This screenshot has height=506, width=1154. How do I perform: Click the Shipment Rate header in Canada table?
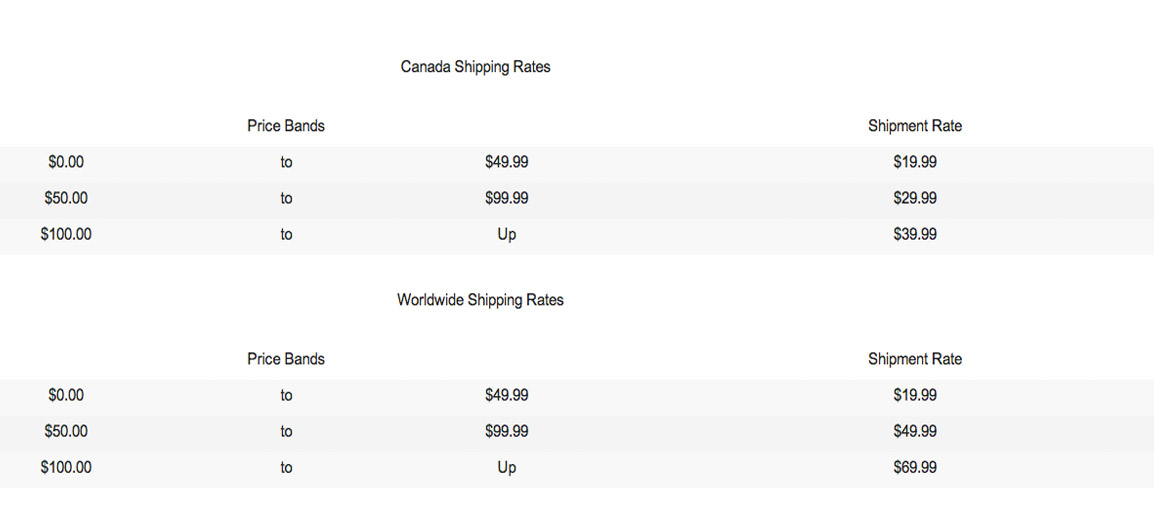914,126
